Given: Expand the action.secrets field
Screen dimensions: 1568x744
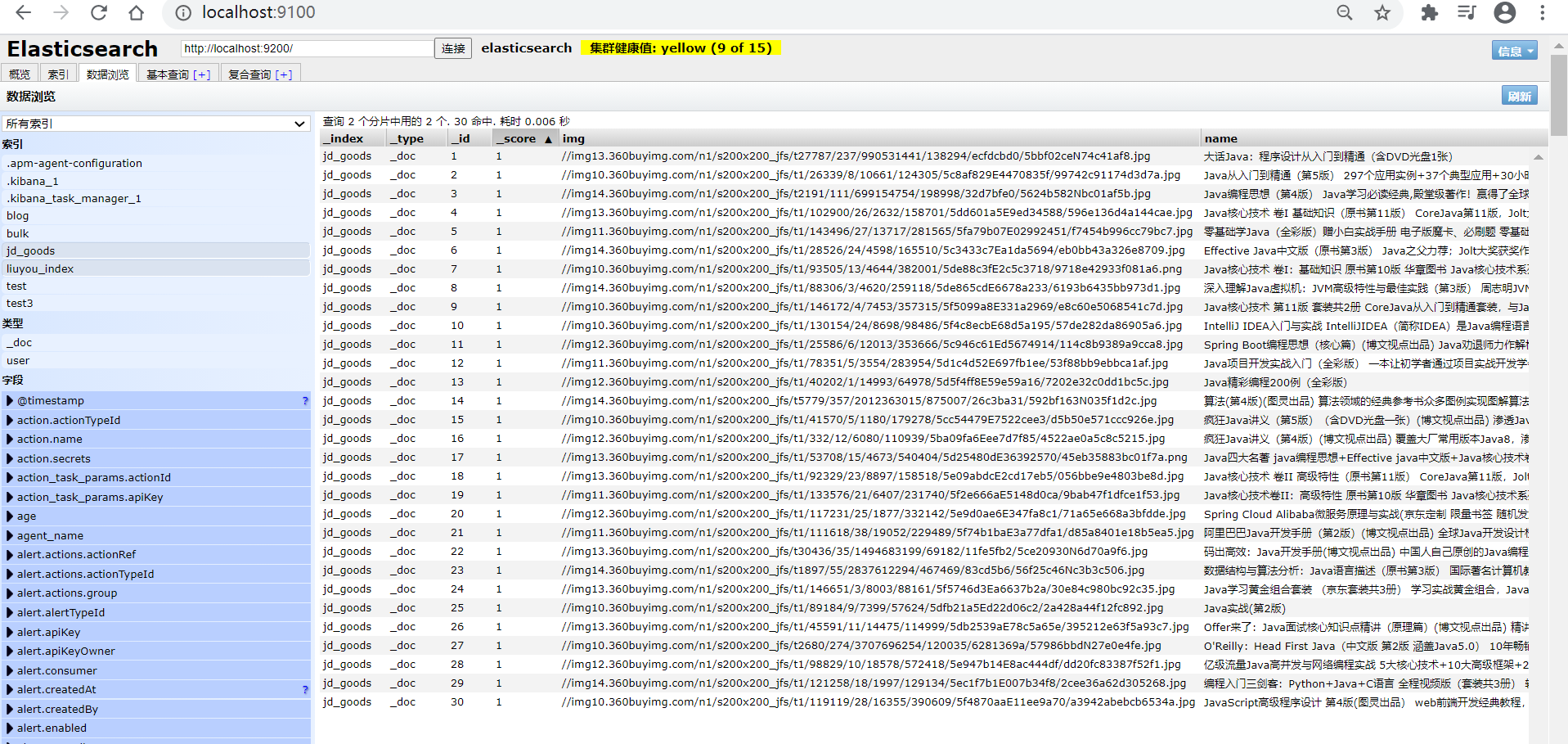Looking at the screenshot, I should [x=10, y=458].
